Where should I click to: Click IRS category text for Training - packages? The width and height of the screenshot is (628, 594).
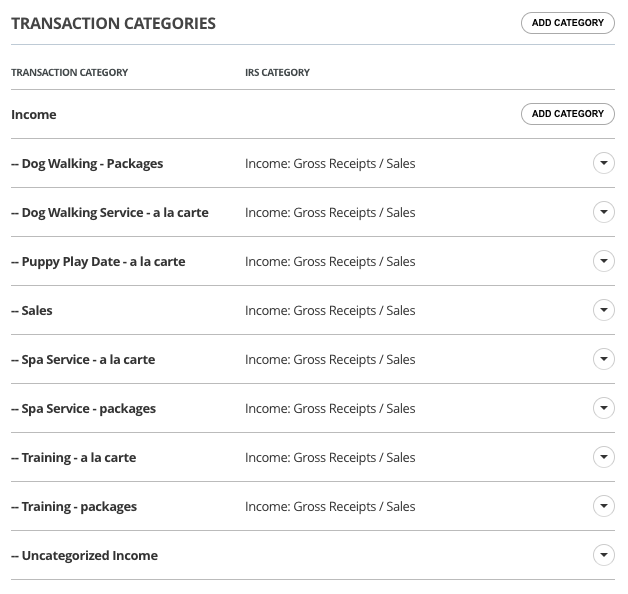(330, 506)
